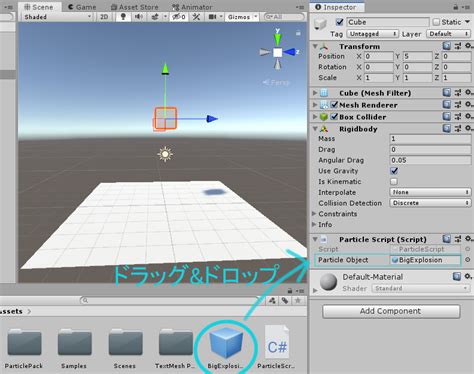
Task: Click Rigidbody Mass field
Action: click(430, 139)
